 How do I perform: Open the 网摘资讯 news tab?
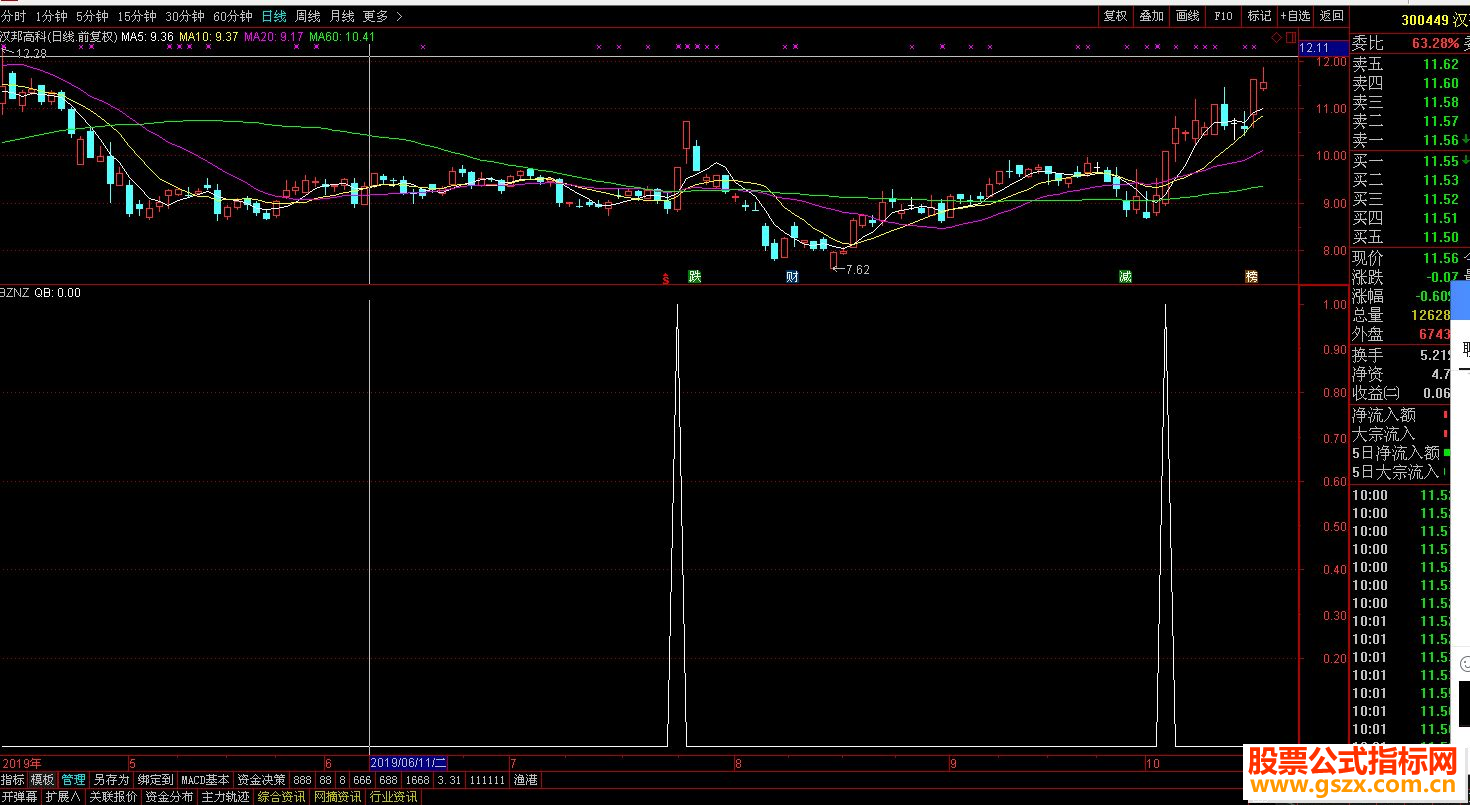337,797
